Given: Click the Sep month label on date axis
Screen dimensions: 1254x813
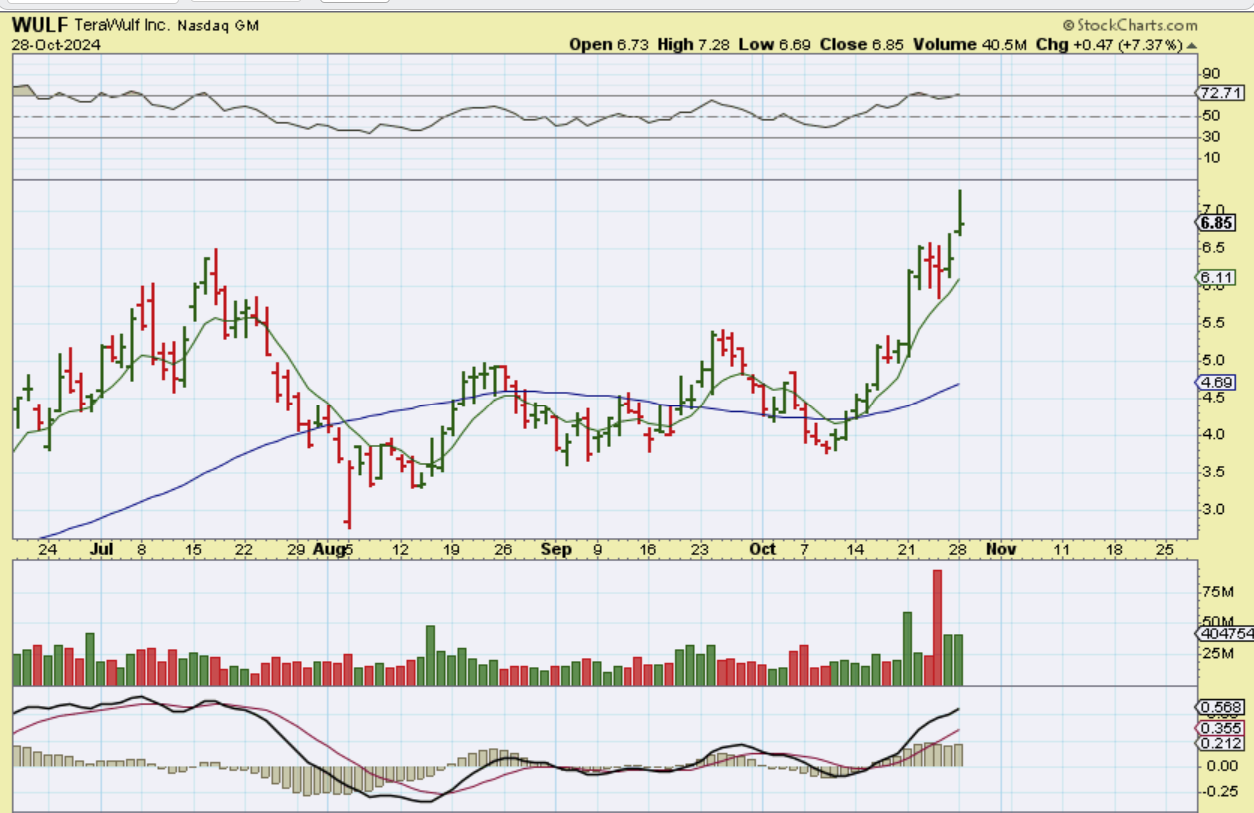Looking at the screenshot, I should tap(556, 550).
